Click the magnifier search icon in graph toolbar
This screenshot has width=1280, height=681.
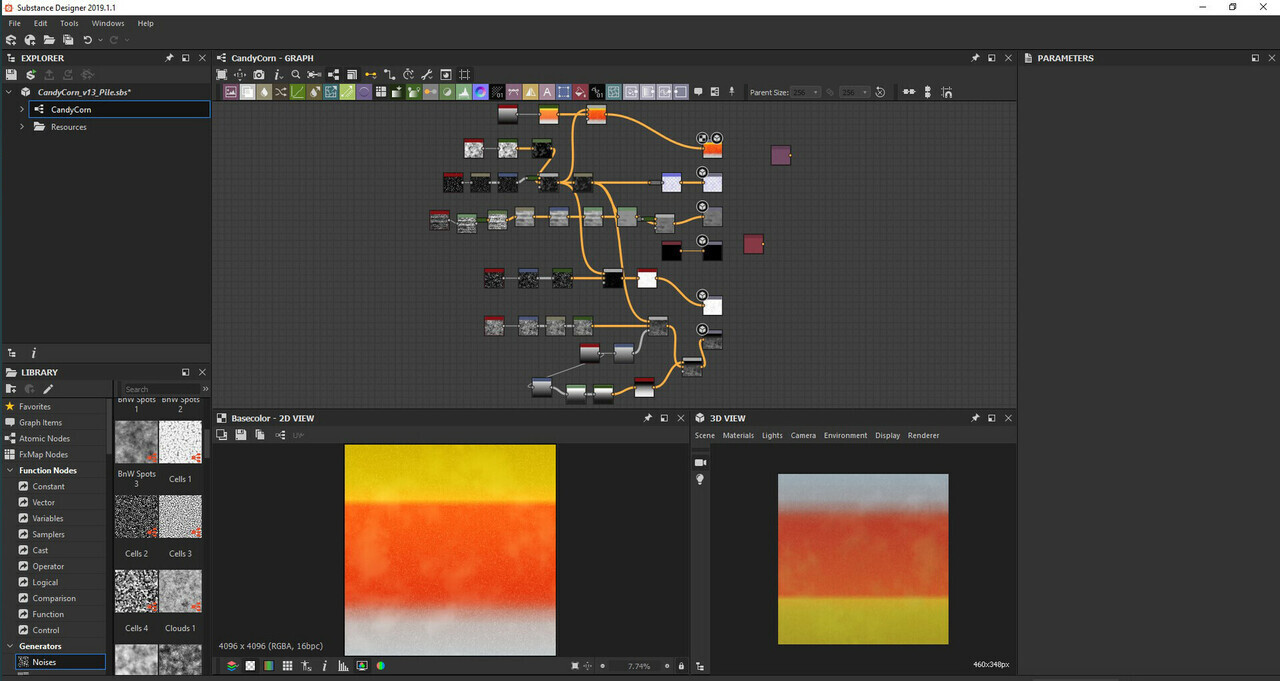(x=296, y=75)
